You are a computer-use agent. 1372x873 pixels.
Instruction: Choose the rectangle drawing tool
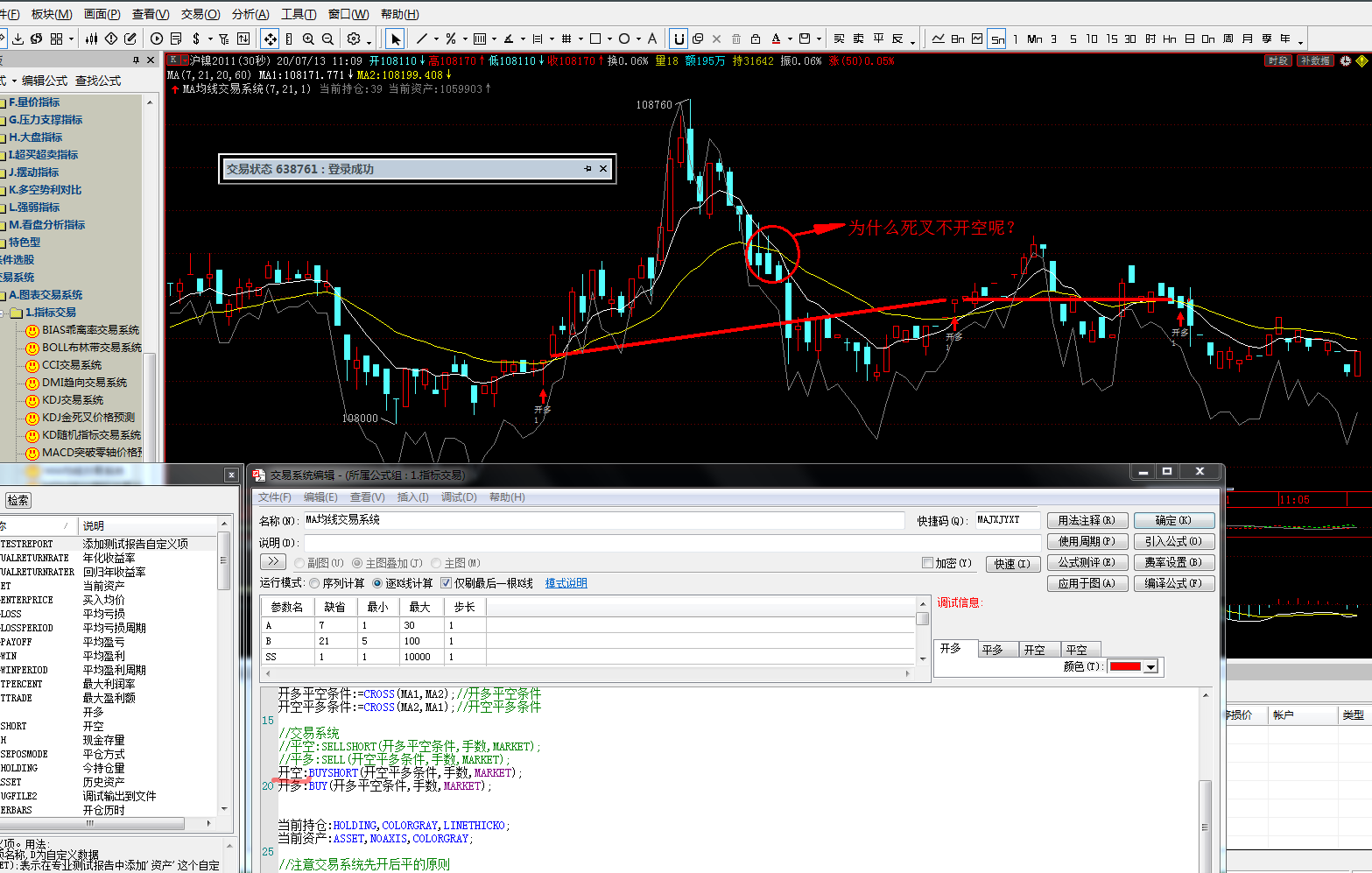(595, 39)
